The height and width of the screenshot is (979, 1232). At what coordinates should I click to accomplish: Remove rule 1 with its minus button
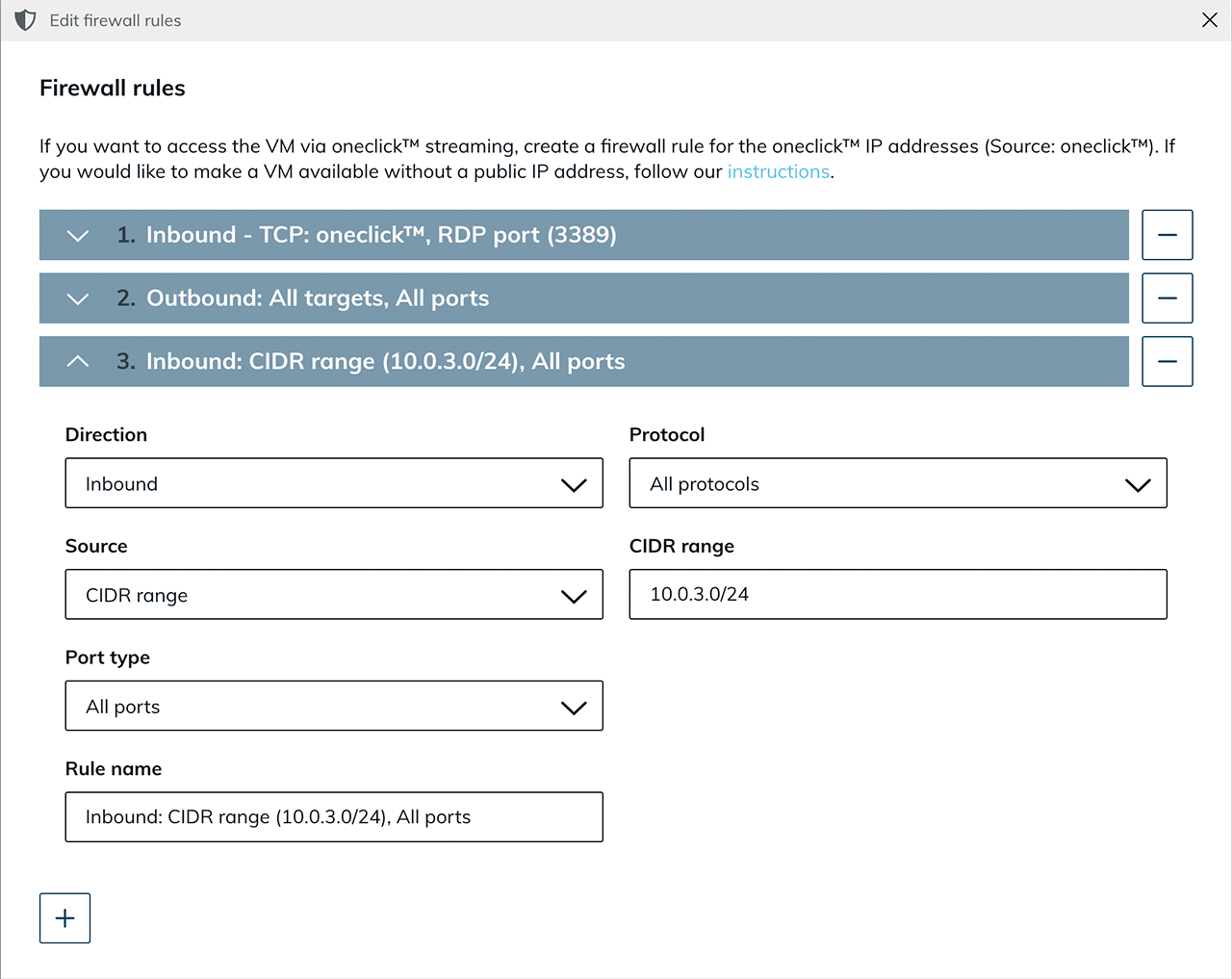pos(1167,235)
